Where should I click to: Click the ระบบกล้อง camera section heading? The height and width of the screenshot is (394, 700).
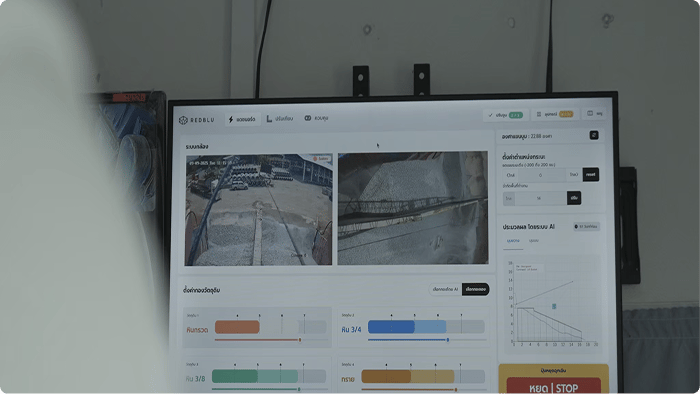[x=197, y=146]
